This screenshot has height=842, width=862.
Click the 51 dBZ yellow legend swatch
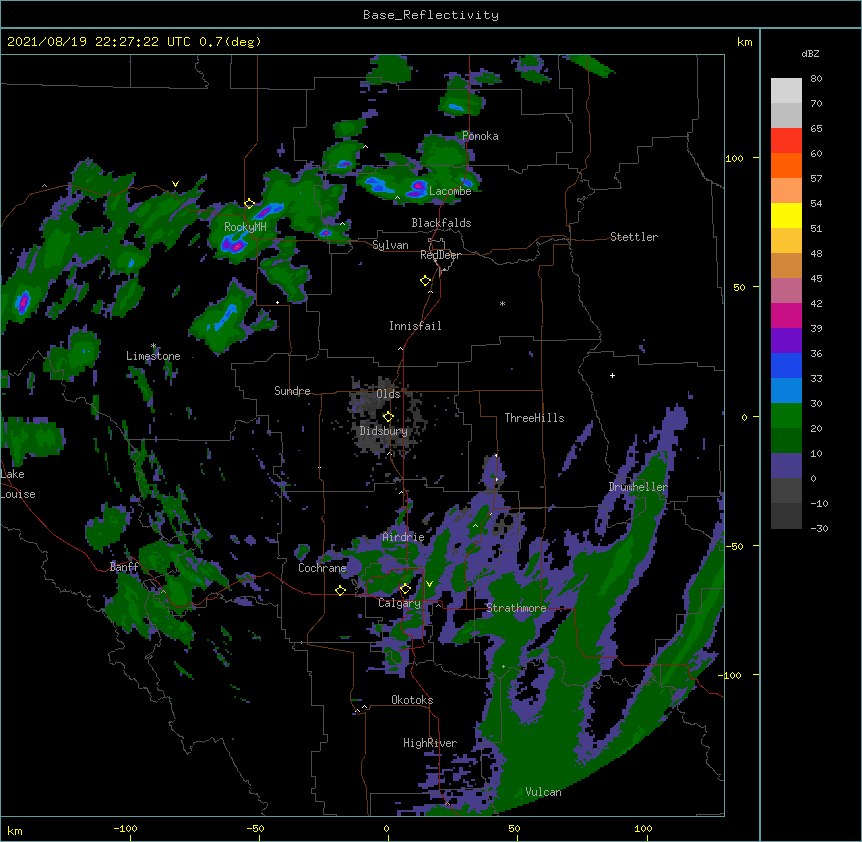(786, 215)
